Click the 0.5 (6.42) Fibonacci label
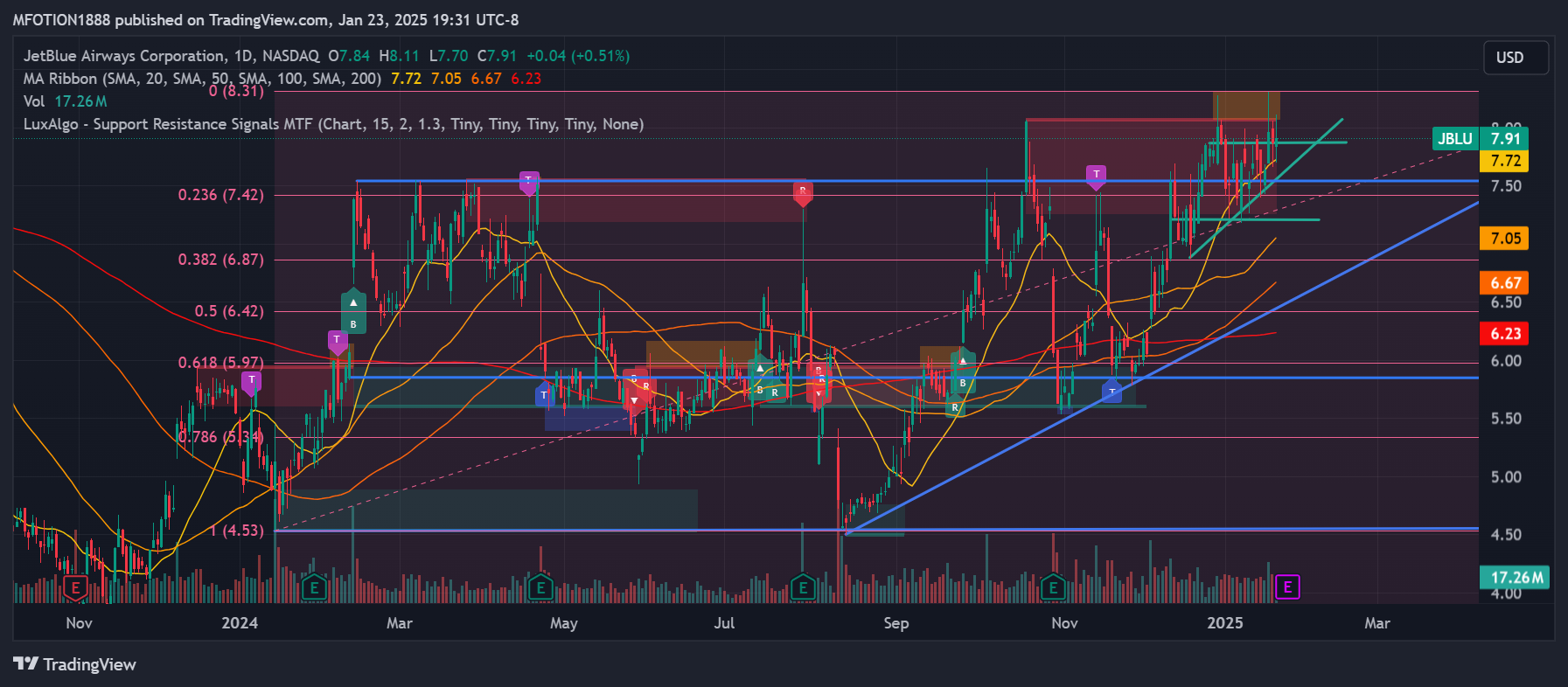 [229, 311]
